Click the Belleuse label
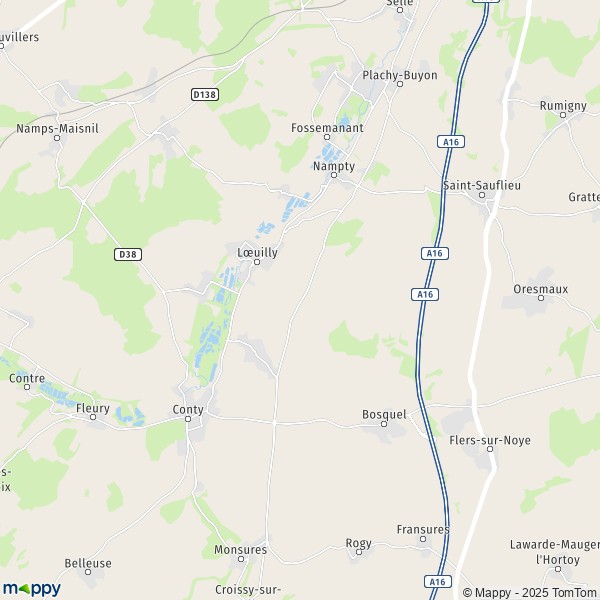This screenshot has width=600, height=600. coord(88,563)
